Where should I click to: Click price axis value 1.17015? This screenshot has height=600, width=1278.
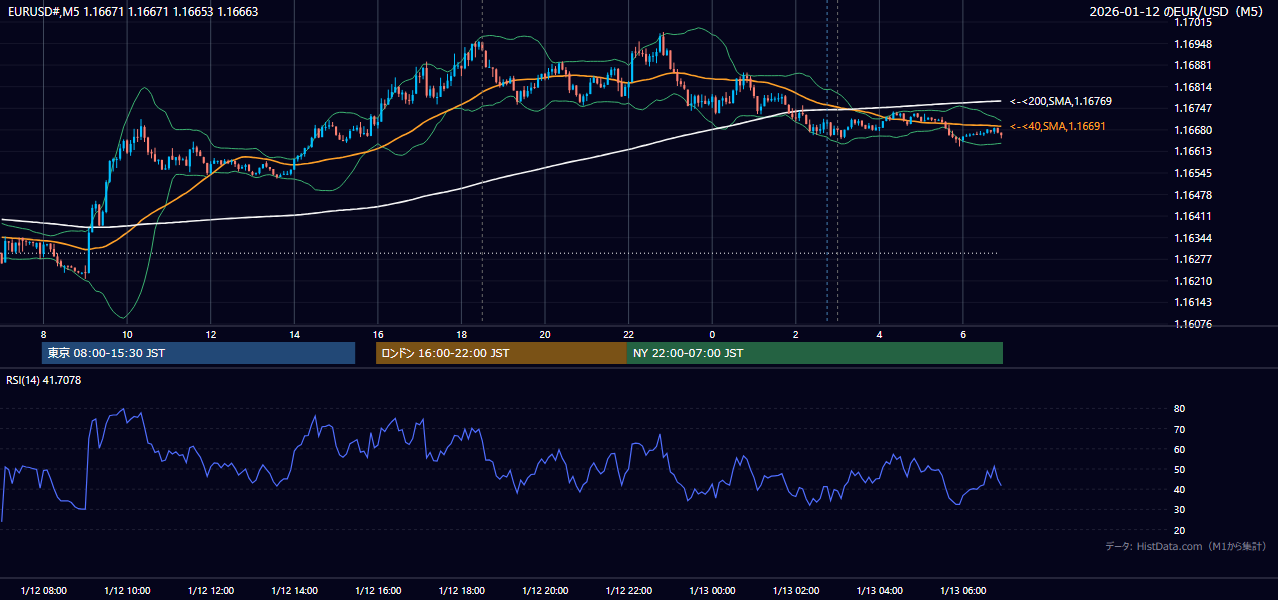pyautogui.click(x=1192, y=22)
